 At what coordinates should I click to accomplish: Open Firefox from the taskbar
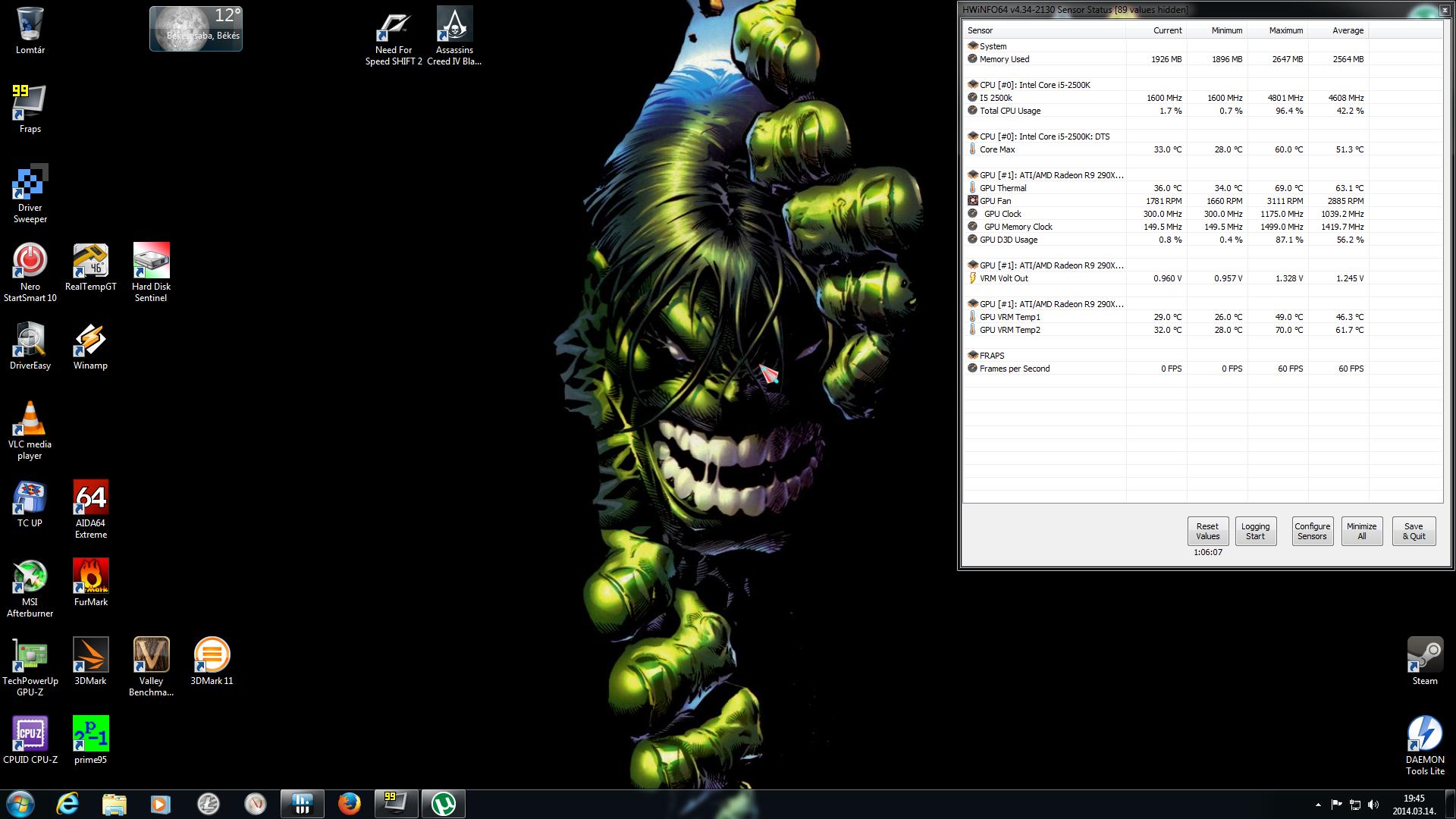pos(349,804)
